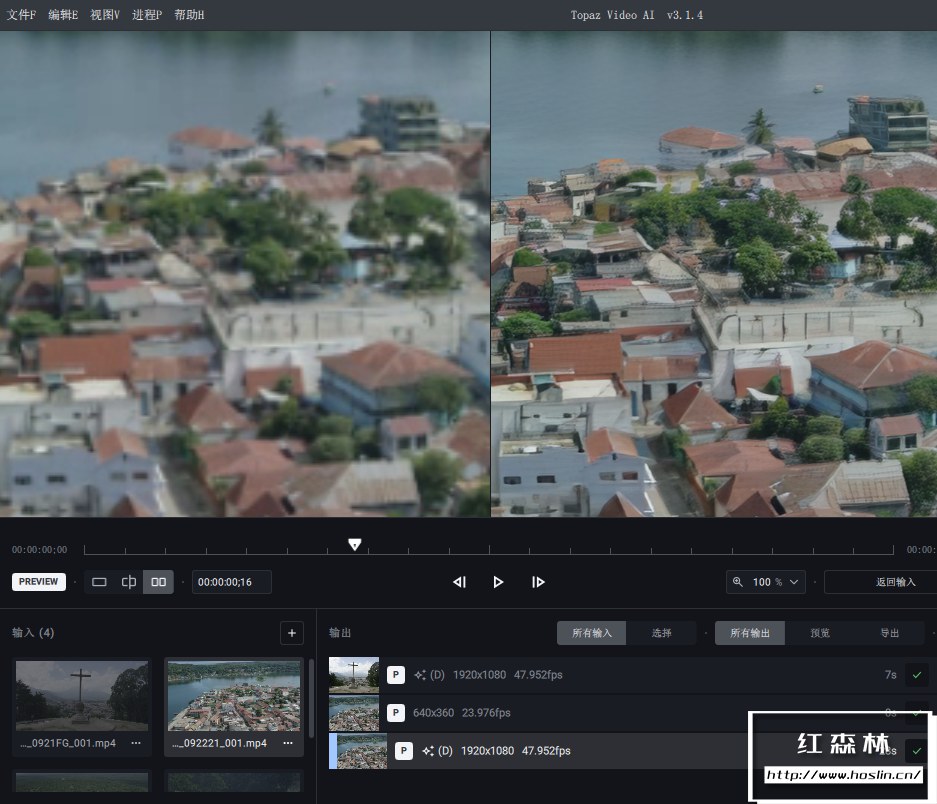Click the PREVIEW button

point(39,582)
